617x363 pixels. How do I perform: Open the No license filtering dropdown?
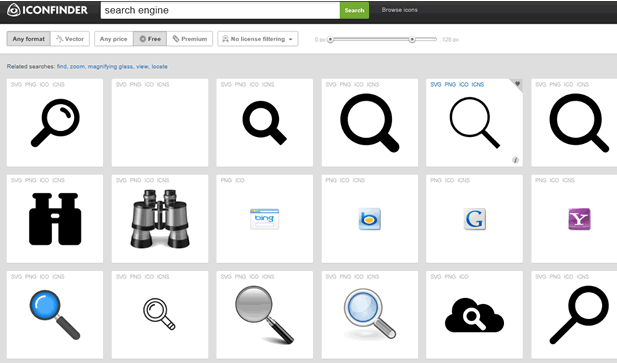258,39
